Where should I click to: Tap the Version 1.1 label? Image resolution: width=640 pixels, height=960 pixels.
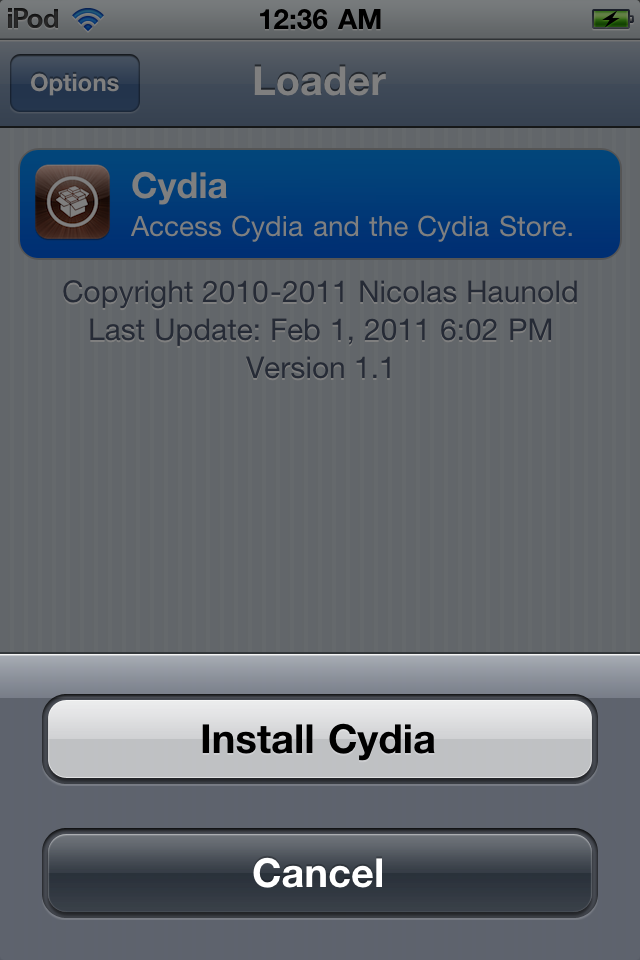(x=320, y=368)
